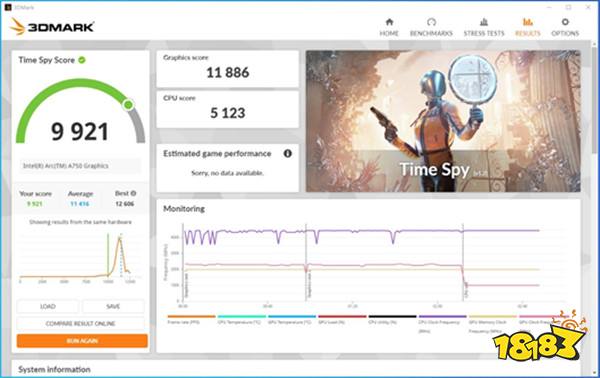Click the Time Spy score 9 921
This screenshot has width=600, height=378.
click(80, 132)
